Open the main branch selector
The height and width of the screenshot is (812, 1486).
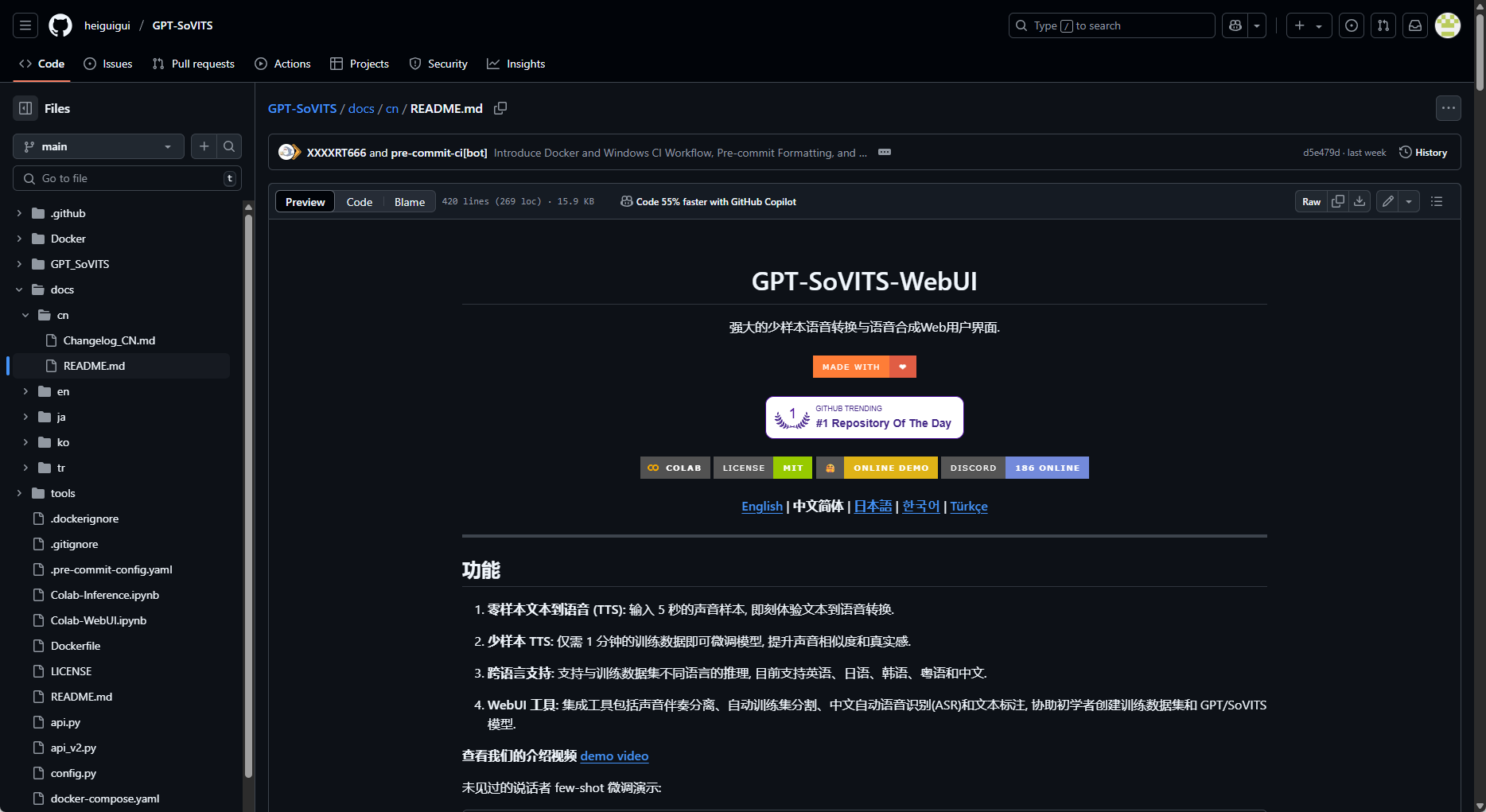point(98,146)
